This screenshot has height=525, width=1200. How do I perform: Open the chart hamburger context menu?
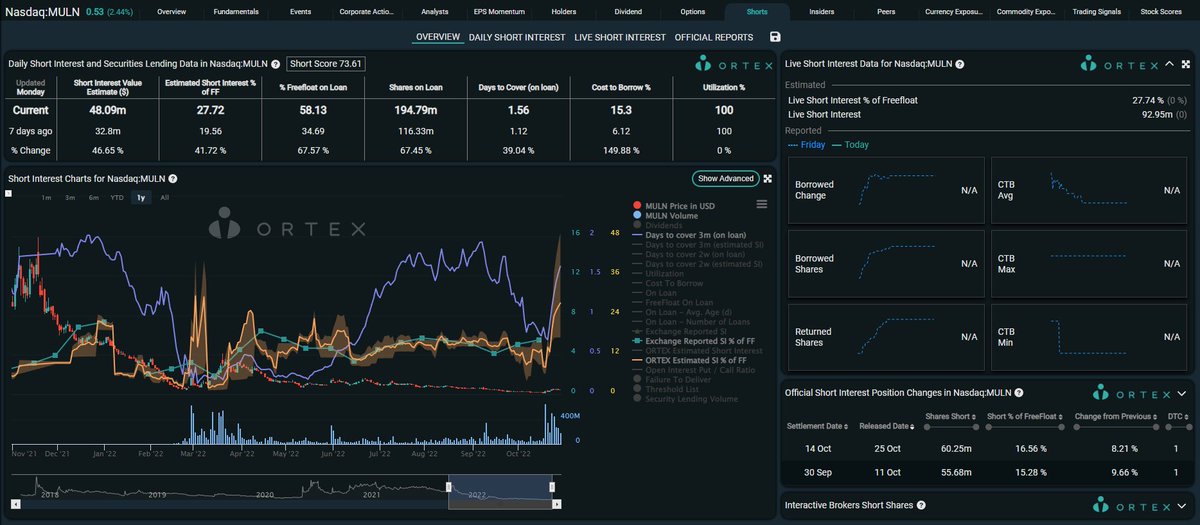[761, 204]
